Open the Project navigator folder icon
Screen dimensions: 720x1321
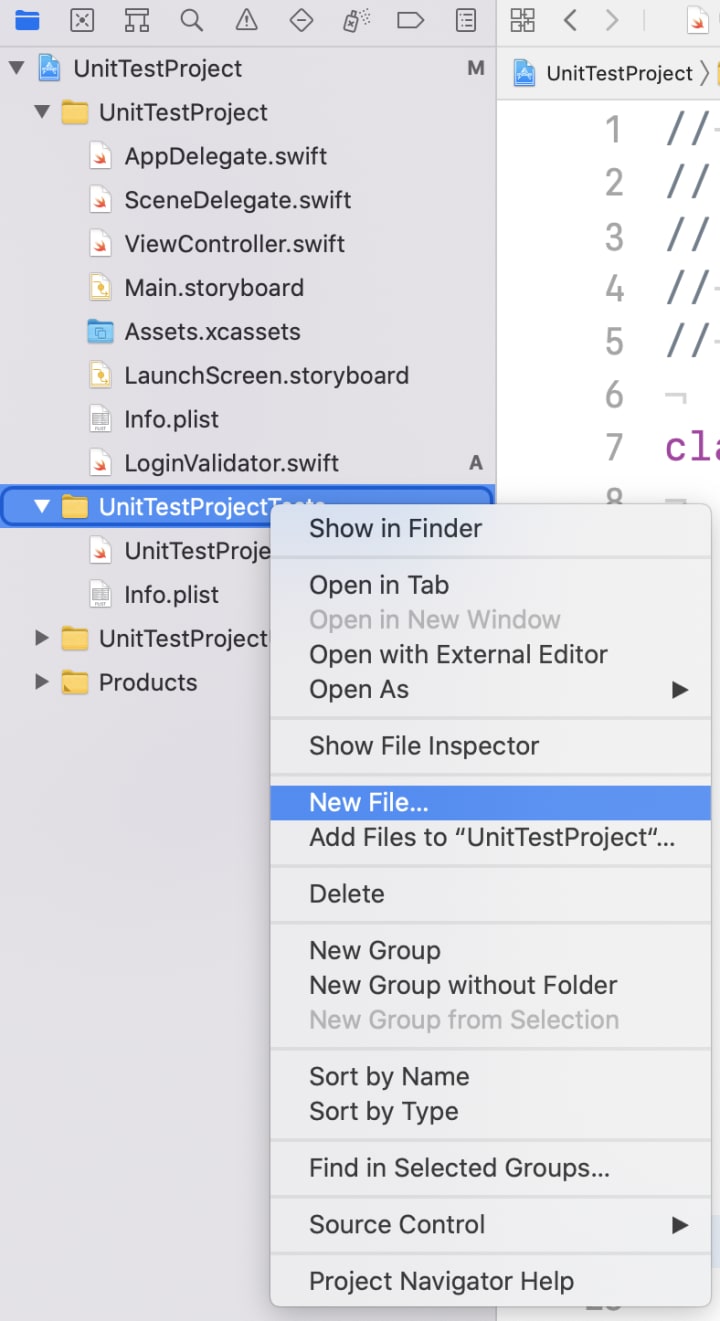(27, 20)
